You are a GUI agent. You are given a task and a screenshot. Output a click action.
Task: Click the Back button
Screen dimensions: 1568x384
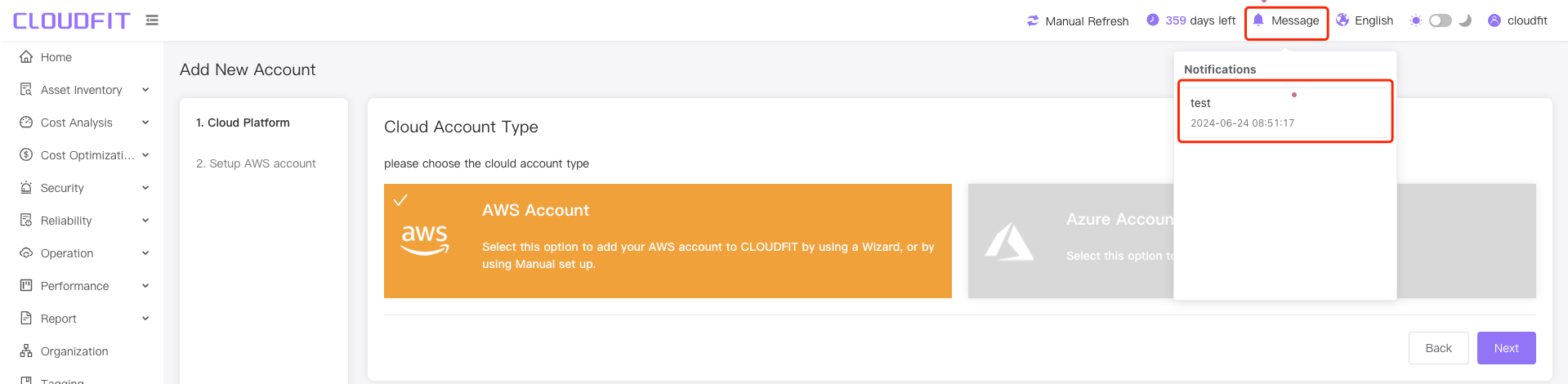pyautogui.click(x=1438, y=348)
